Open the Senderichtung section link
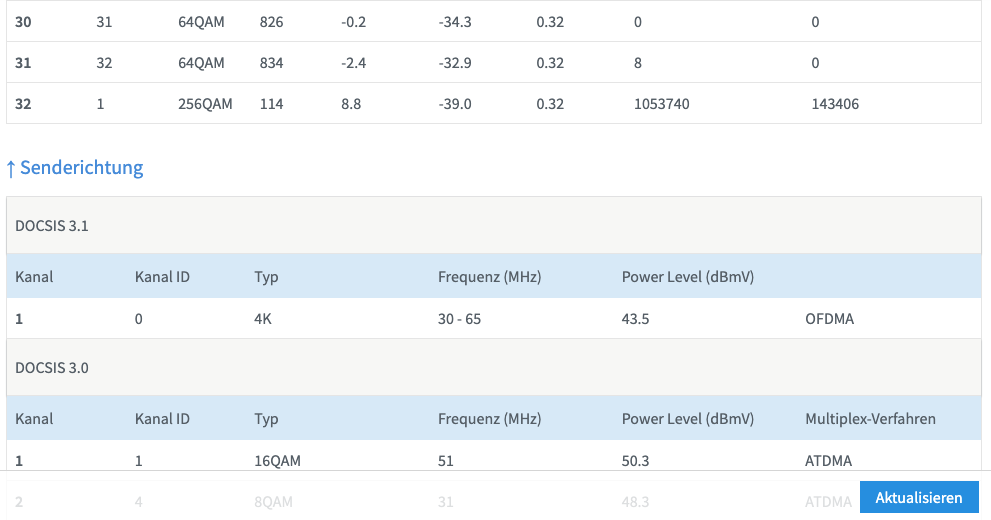991x520 pixels. tap(82, 167)
